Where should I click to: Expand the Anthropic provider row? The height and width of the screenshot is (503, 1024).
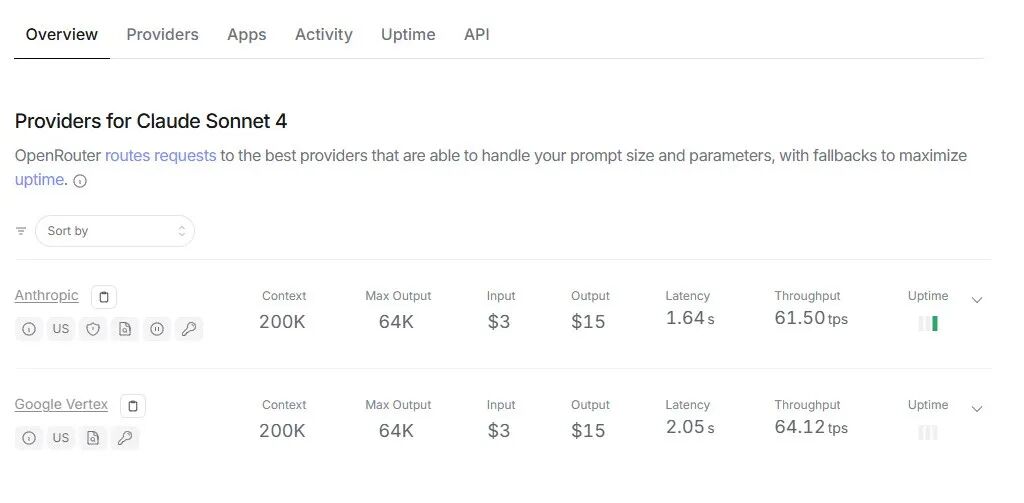click(977, 299)
